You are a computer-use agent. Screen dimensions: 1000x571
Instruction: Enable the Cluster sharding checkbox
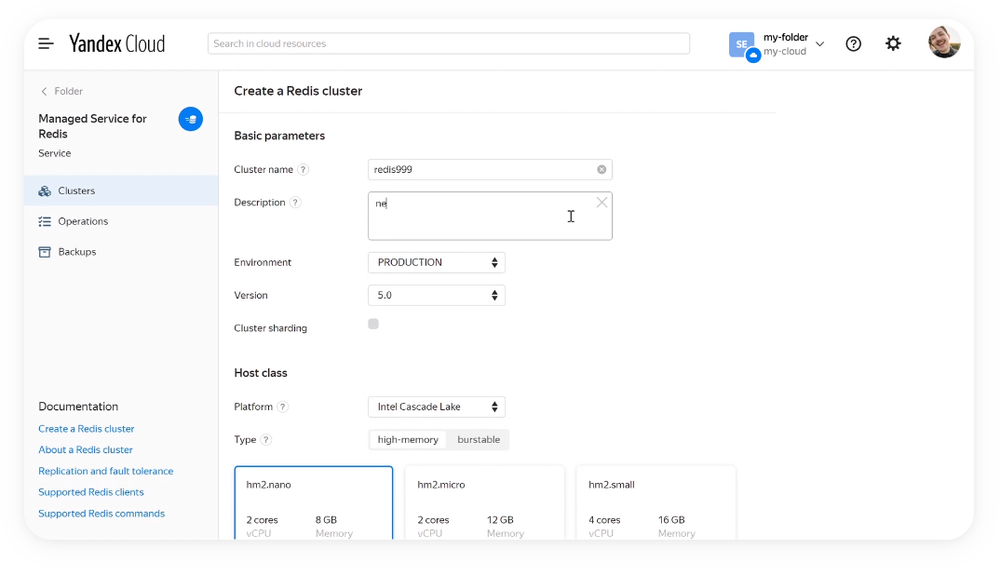click(373, 324)
